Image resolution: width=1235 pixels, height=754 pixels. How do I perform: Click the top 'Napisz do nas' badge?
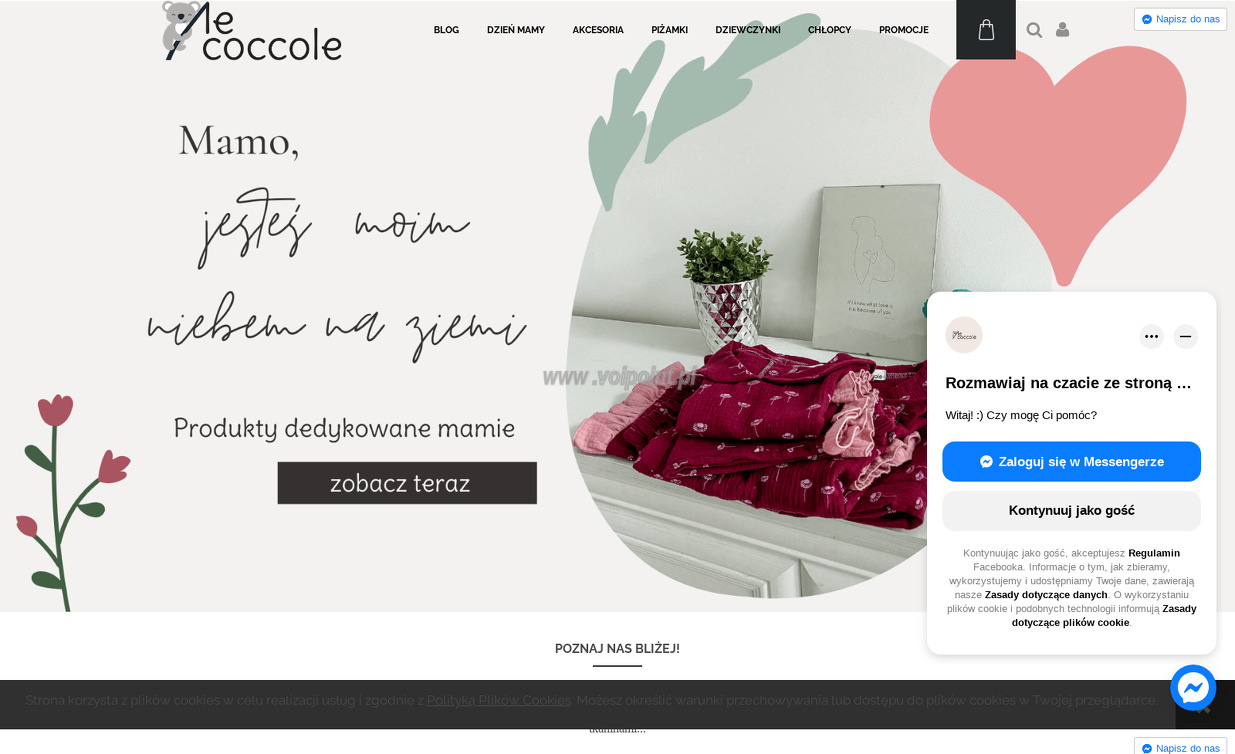click(1180, 19)
